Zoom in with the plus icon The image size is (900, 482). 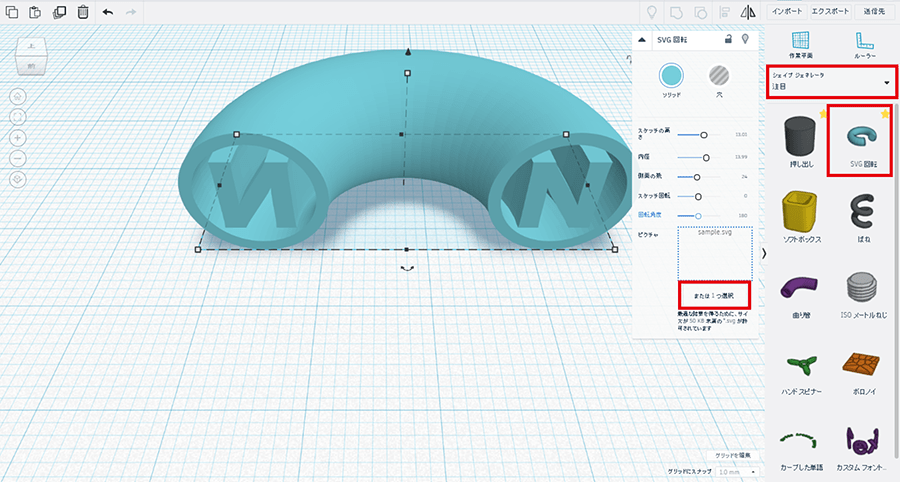point(18,138)
